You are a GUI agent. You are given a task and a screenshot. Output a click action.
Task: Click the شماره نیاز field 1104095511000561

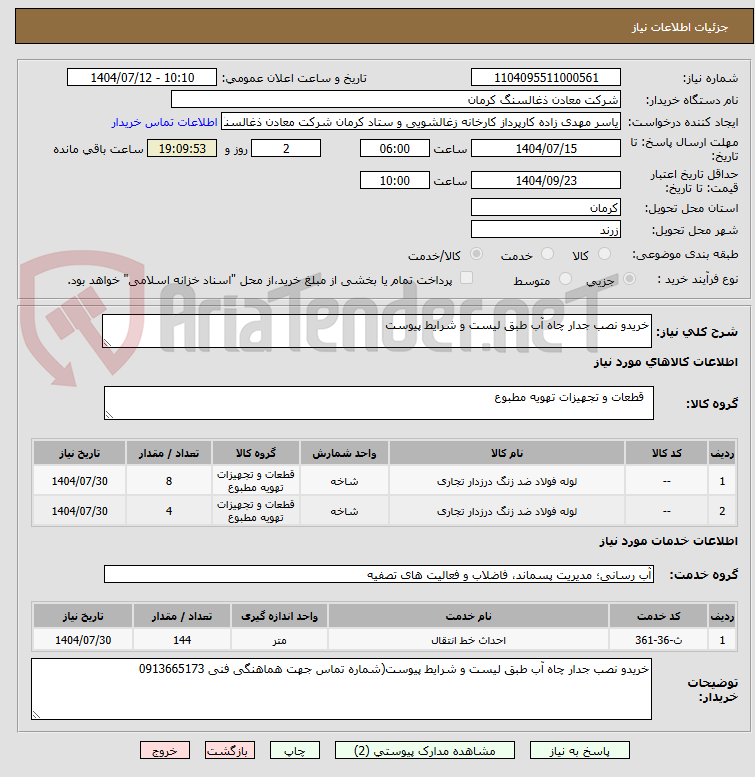coord(545,78)
